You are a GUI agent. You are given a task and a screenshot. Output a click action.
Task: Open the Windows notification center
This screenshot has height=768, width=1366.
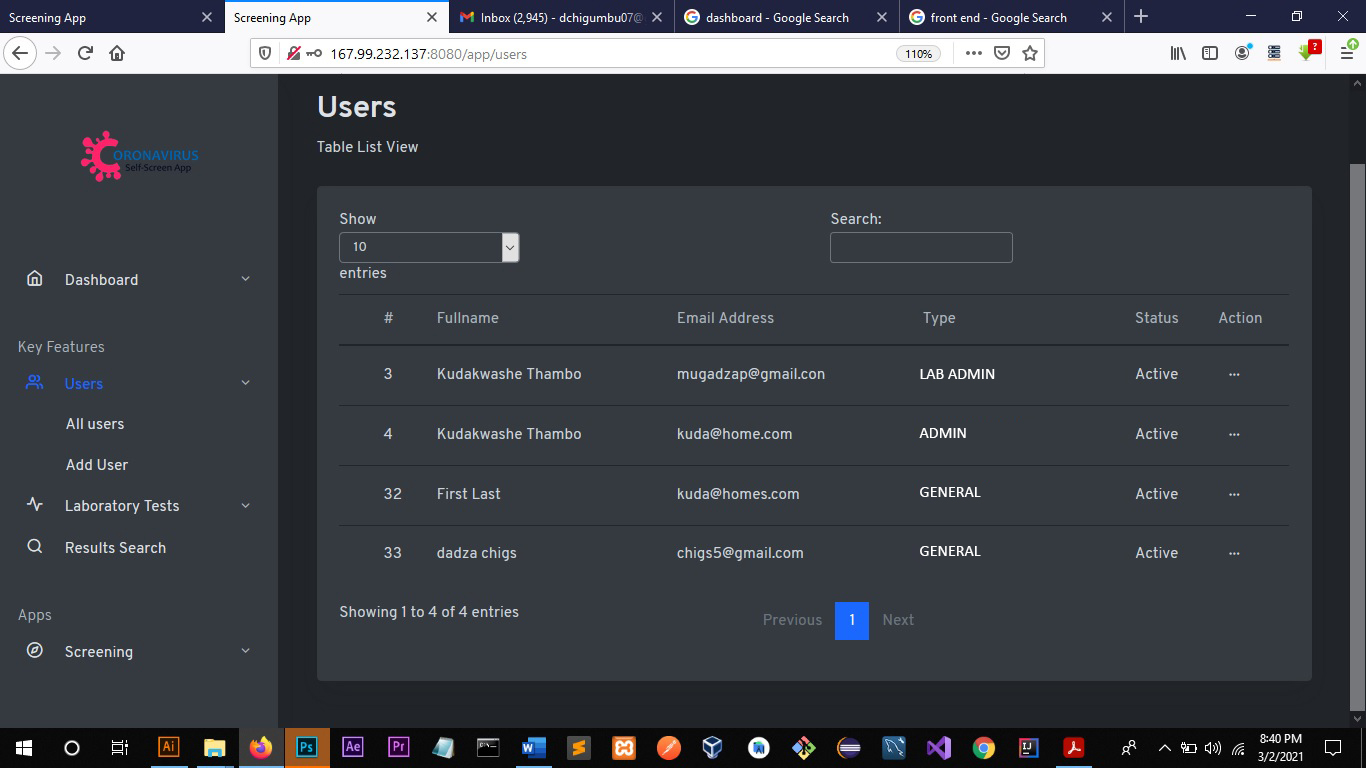tap(1333, 747)
